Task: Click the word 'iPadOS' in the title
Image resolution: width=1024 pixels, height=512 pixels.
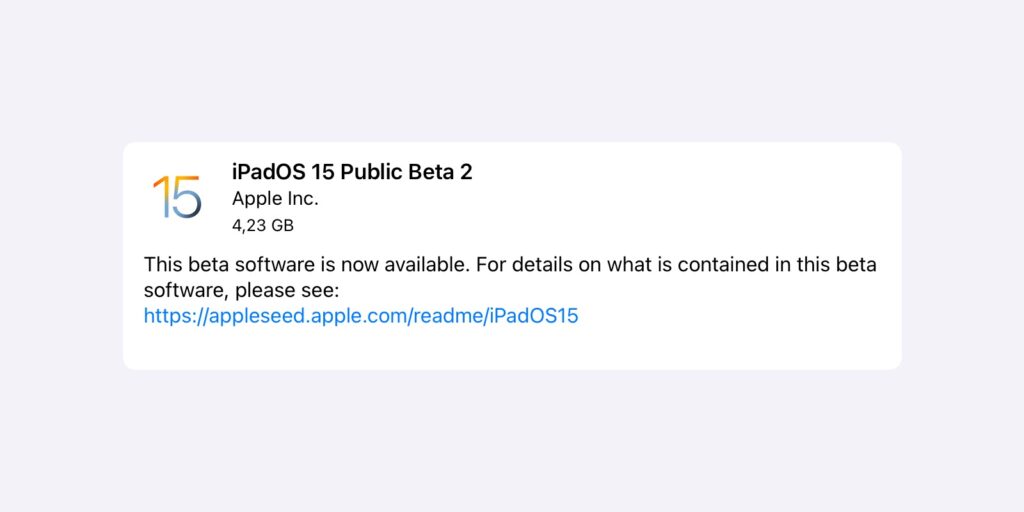Action: [x=266, y=172]
